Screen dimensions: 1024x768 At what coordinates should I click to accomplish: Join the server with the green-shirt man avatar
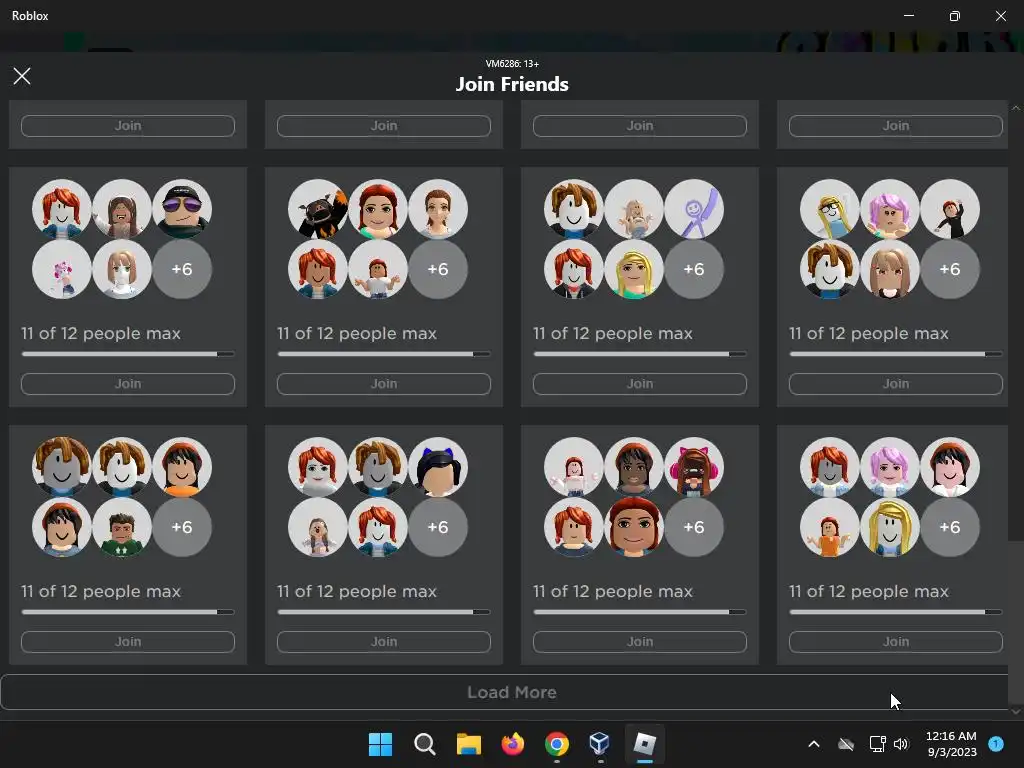point(128,642)
